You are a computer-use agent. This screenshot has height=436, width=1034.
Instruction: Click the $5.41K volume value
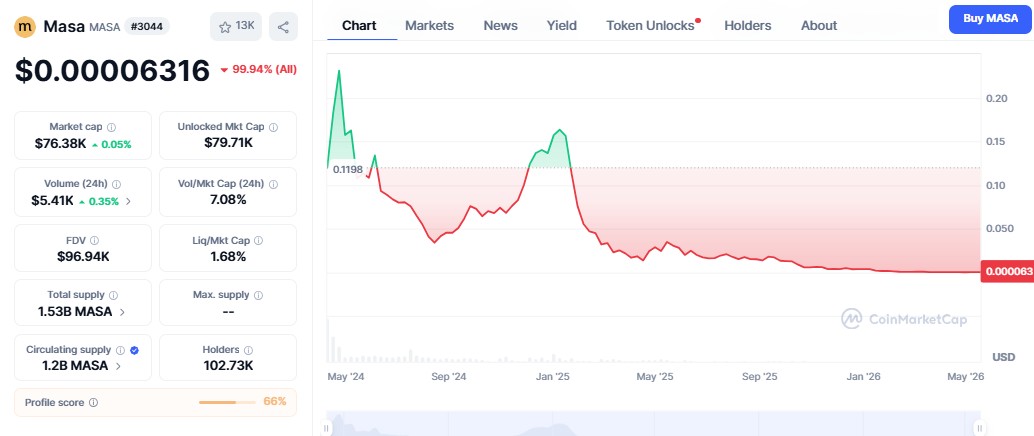[52, 201]
